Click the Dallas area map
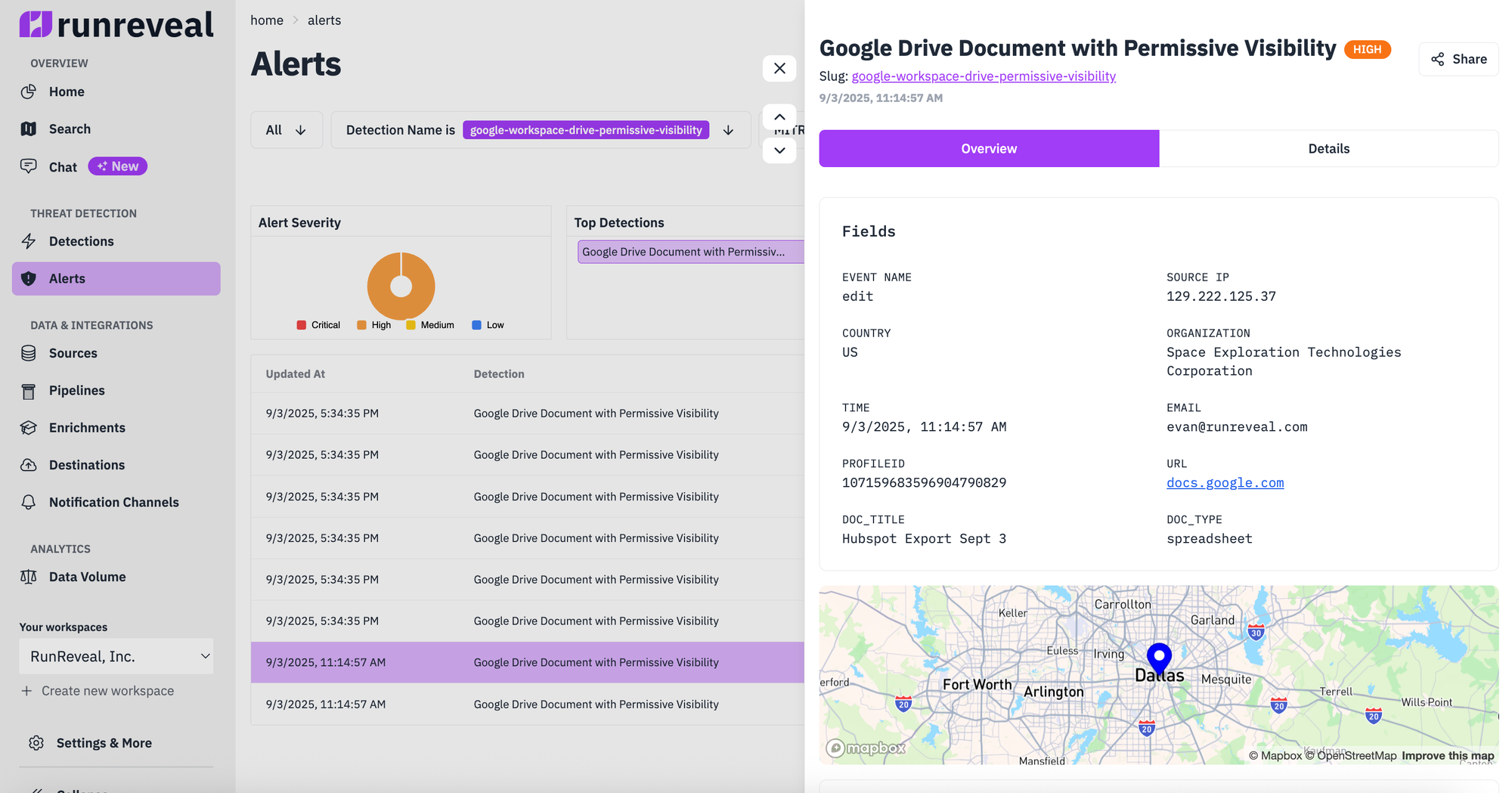Screen dimensions: 1512x793 [1159, 675]
